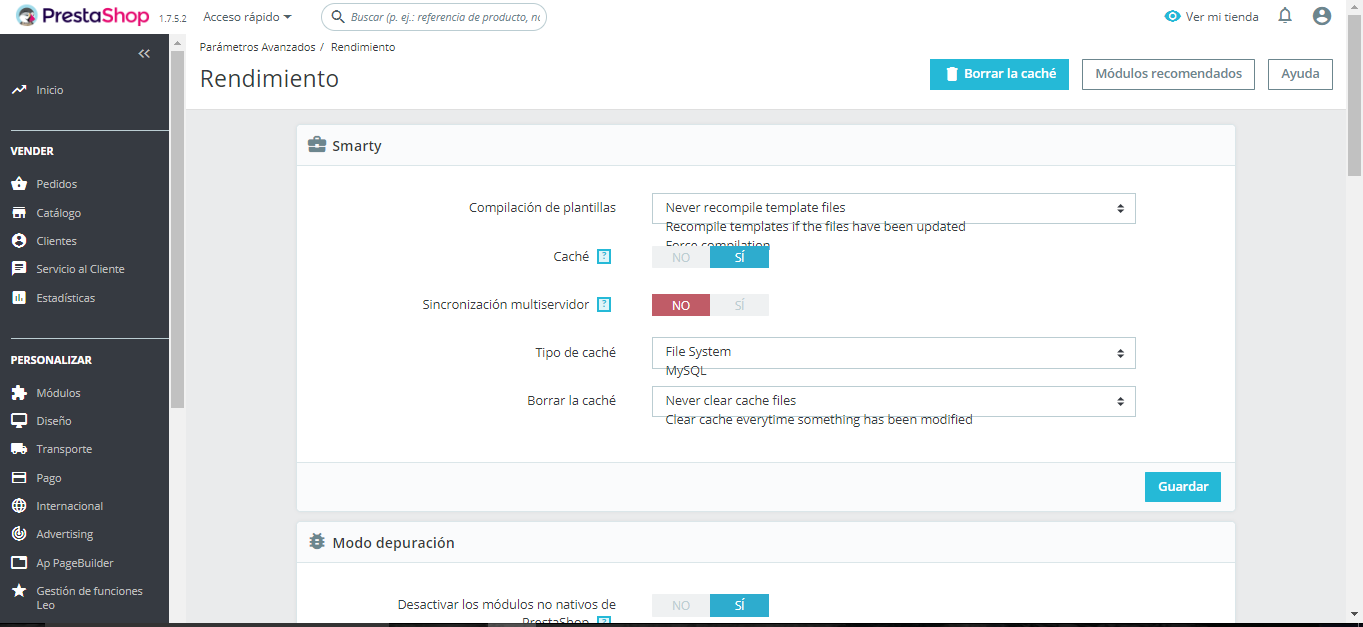Click the Ap PageBuilder icon
Viewport: 1363px width, 627px height.
(x=18, y=563)
